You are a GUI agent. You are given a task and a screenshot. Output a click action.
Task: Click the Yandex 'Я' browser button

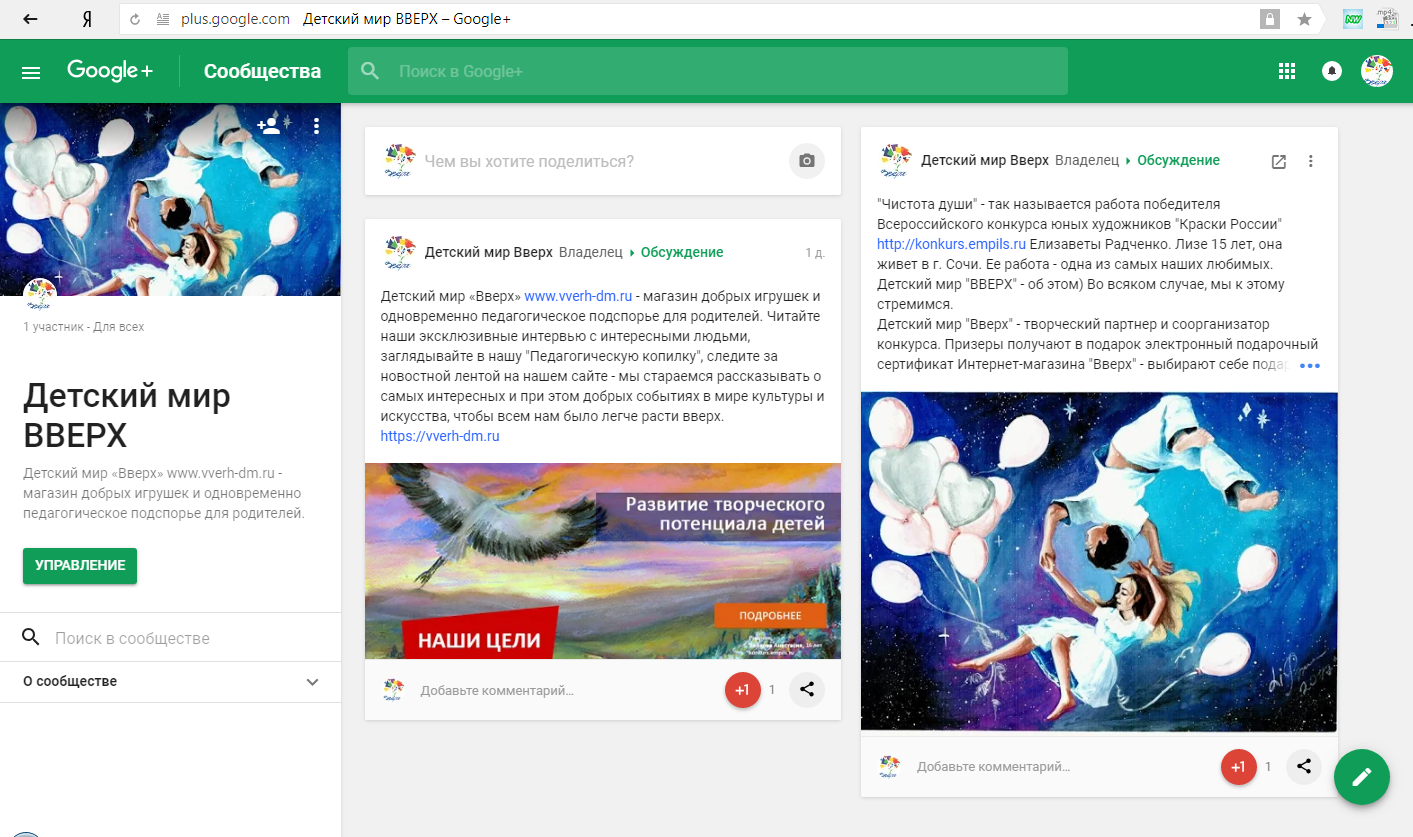point(87,19)
